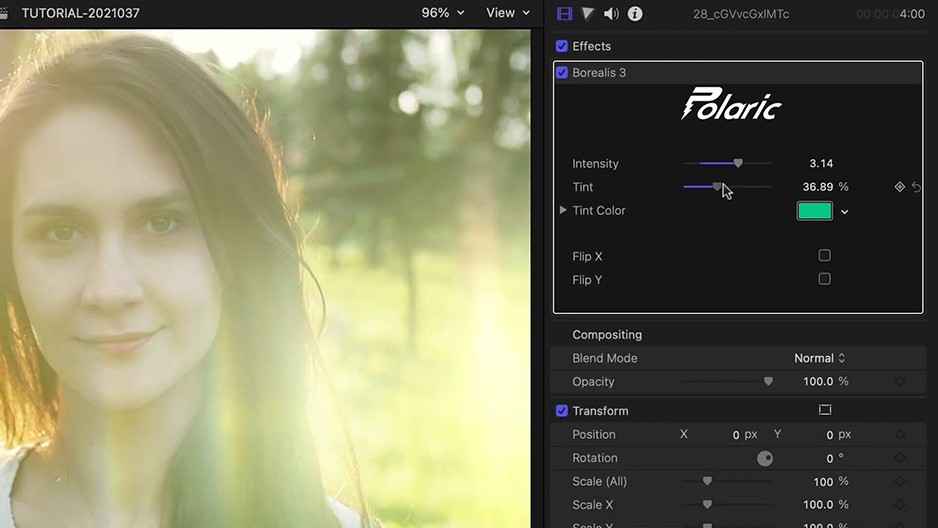Image resolution: width=938 pixels, height=528 pixels.
Task: Open the Info inspector icon
Action: pos(635,13)
